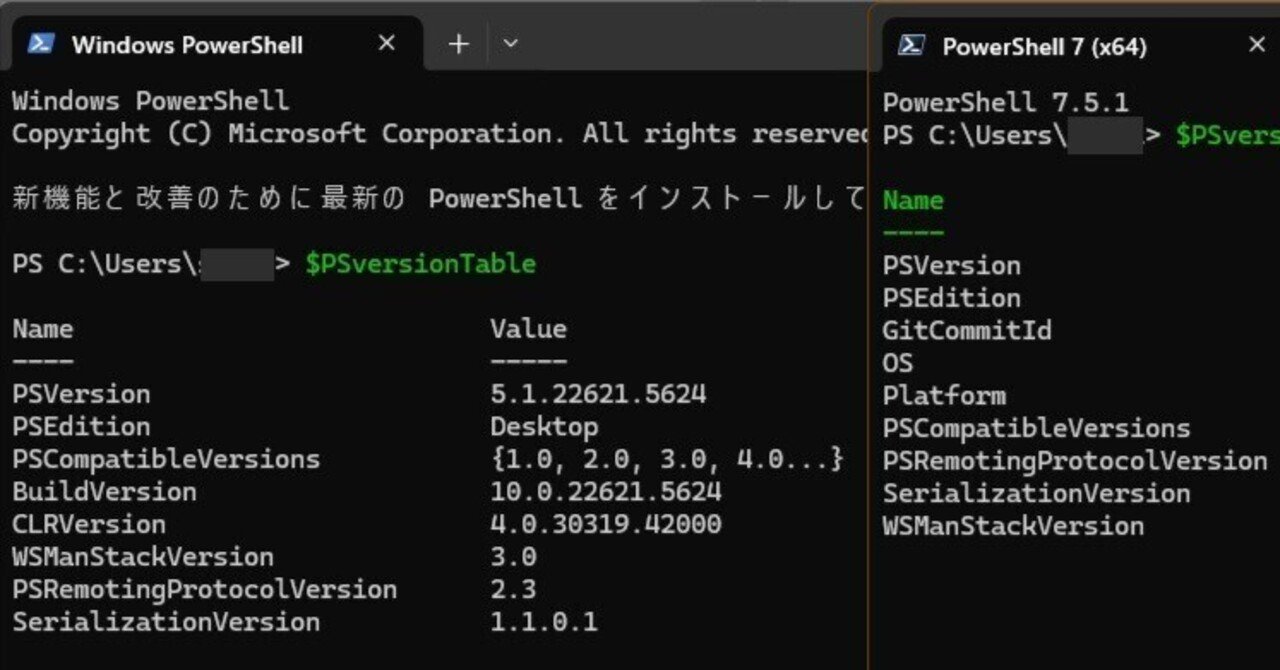Click the PSCompatibleVersions value in curly braces
The height and width of the screenshot is (670, 1280).
pos(665,458)
